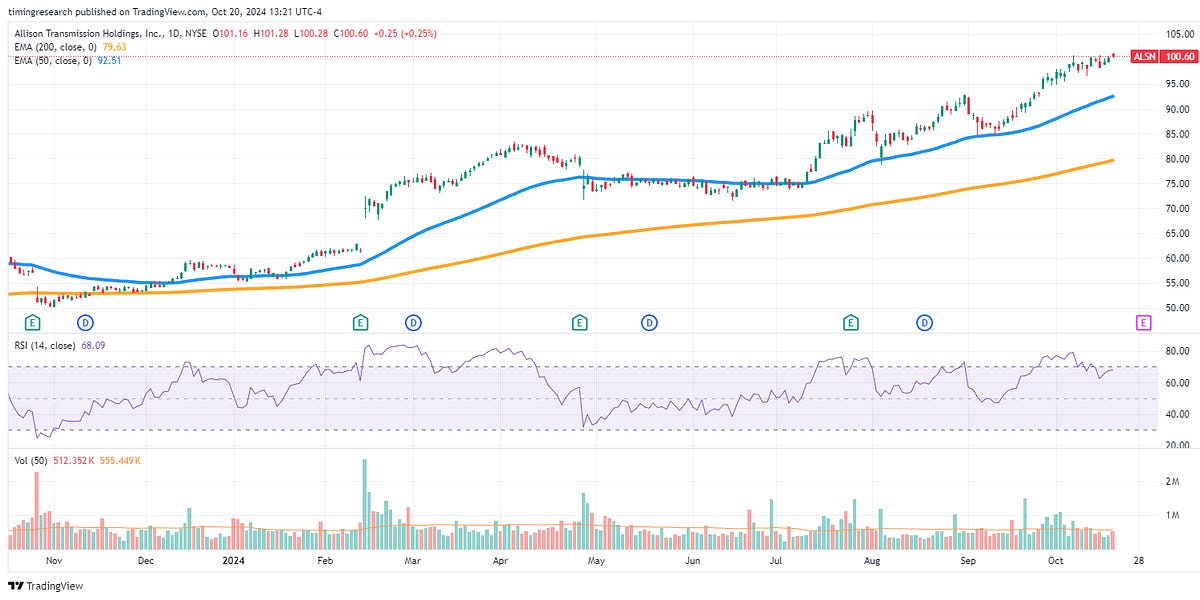The width and height of the screenshot is (1200, 600).
Task: Open the Allison Transmission Holdings symbol selector
Action: (x=90, y=31)
